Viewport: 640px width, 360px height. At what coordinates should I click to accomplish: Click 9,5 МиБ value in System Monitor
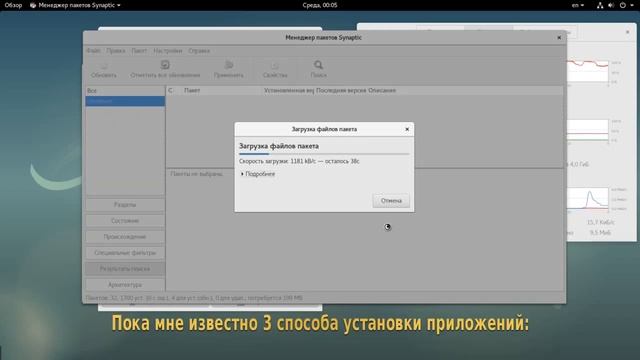600,233
